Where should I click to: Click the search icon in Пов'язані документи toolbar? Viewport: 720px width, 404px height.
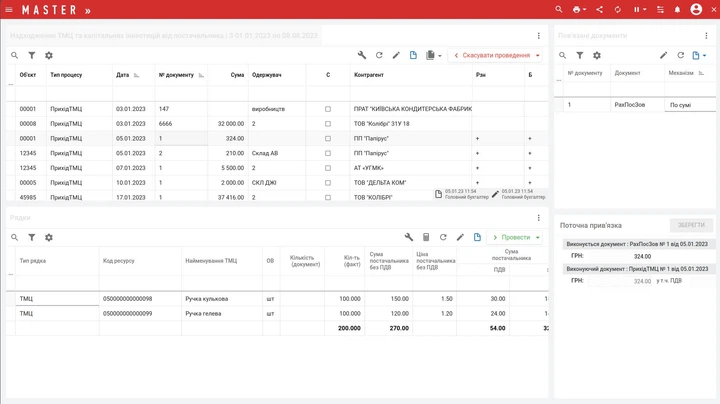[x=562, y=55]
